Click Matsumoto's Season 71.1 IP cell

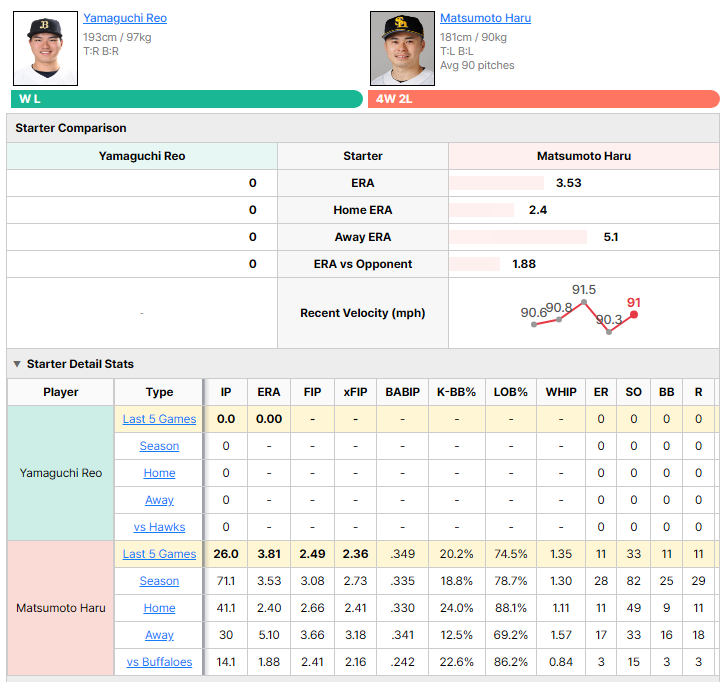[x=226, y=581]
